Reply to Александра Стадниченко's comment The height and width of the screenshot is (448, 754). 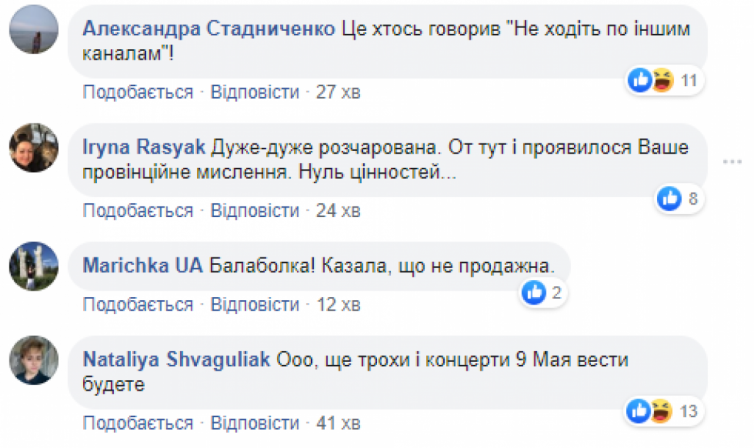tap(254, 93)
